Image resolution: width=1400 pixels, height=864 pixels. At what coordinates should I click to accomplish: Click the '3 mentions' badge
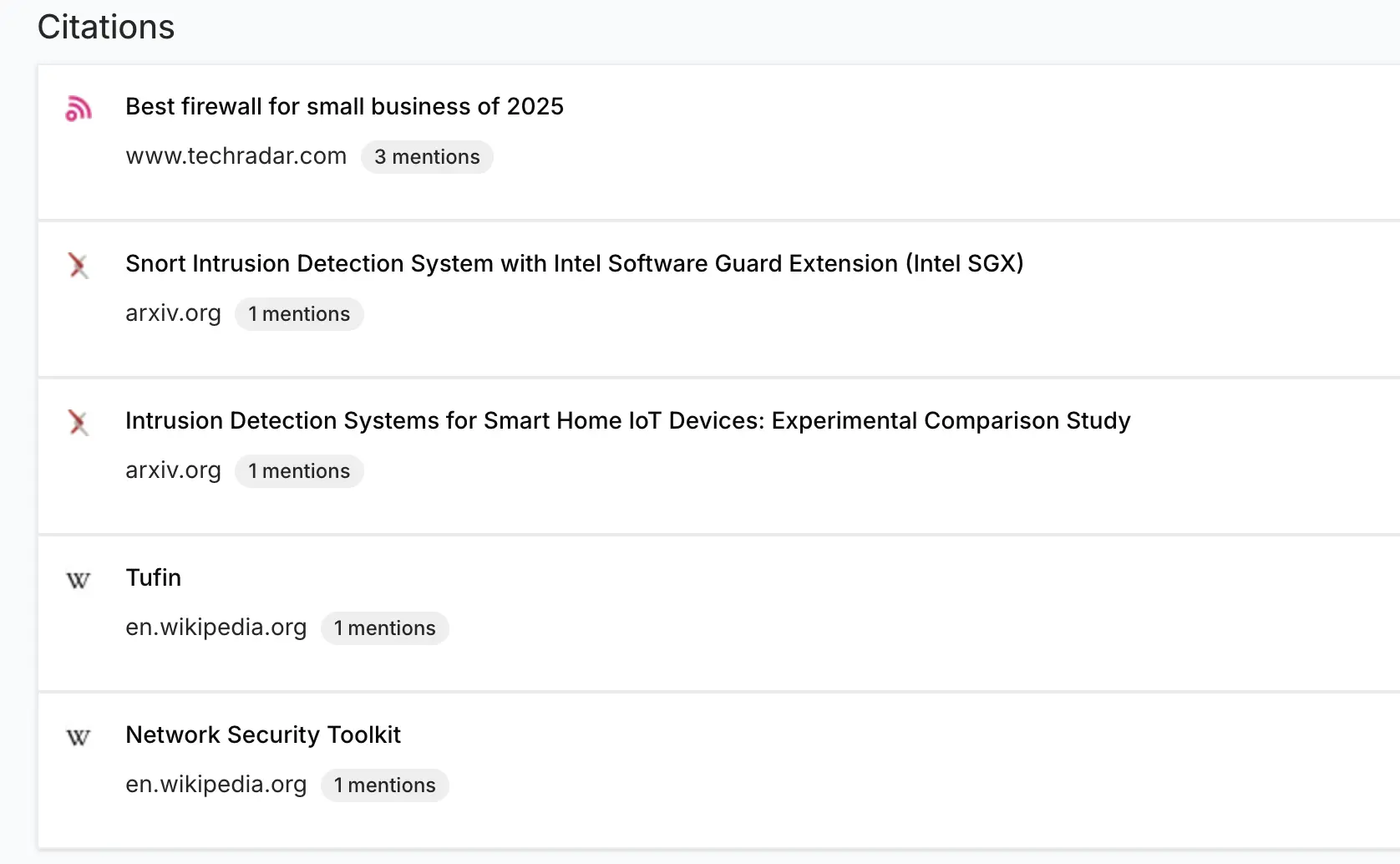(427, 157)
